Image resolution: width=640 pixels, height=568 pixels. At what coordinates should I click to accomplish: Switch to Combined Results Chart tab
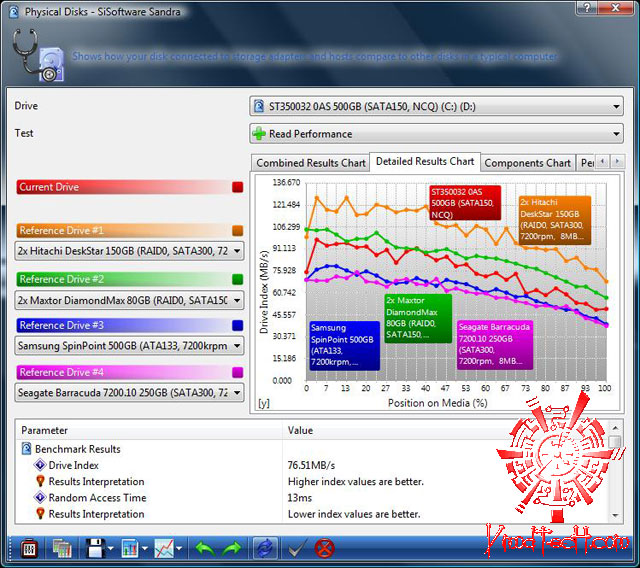coord(311,163)
